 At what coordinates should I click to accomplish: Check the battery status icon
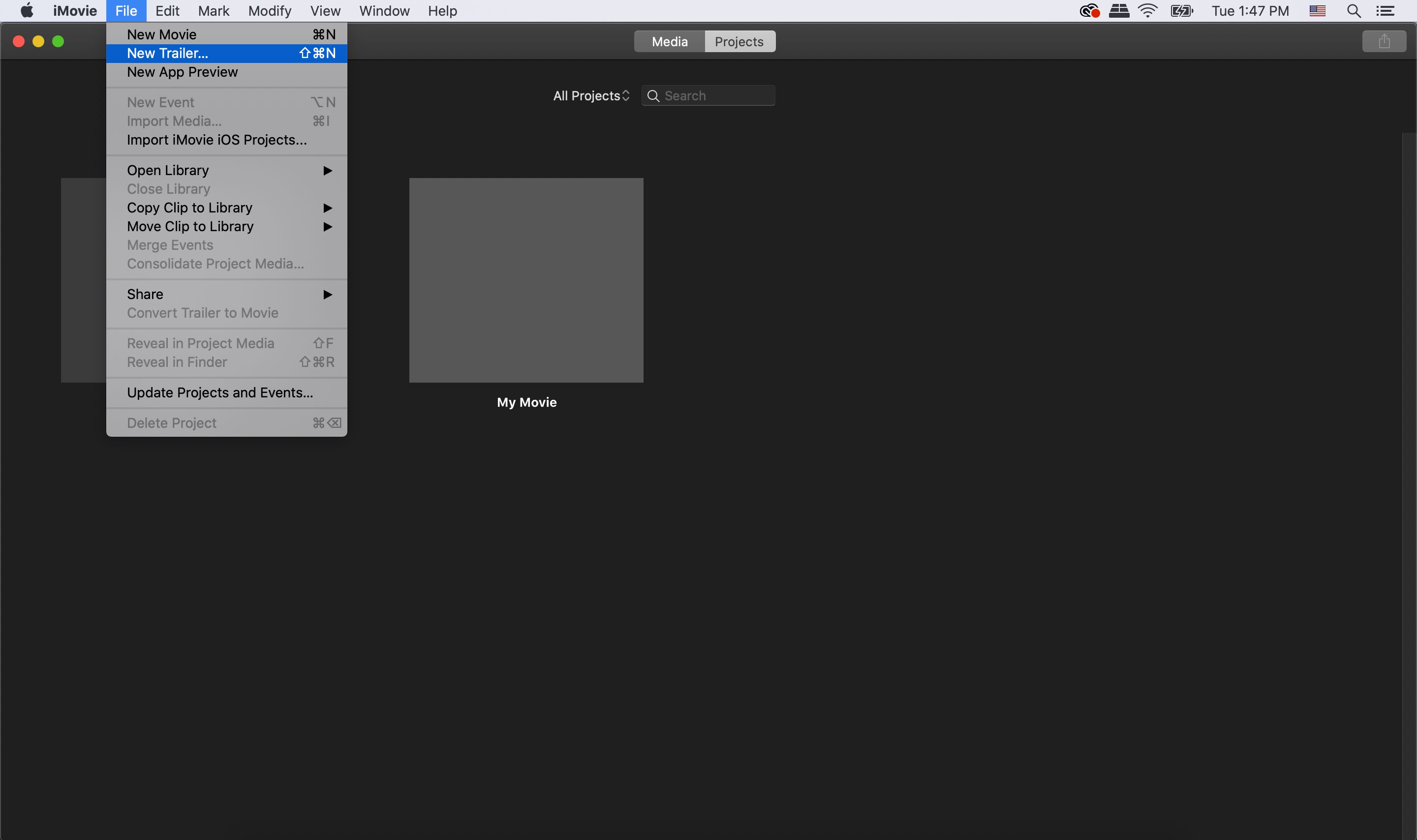(x=1181, y=11)
